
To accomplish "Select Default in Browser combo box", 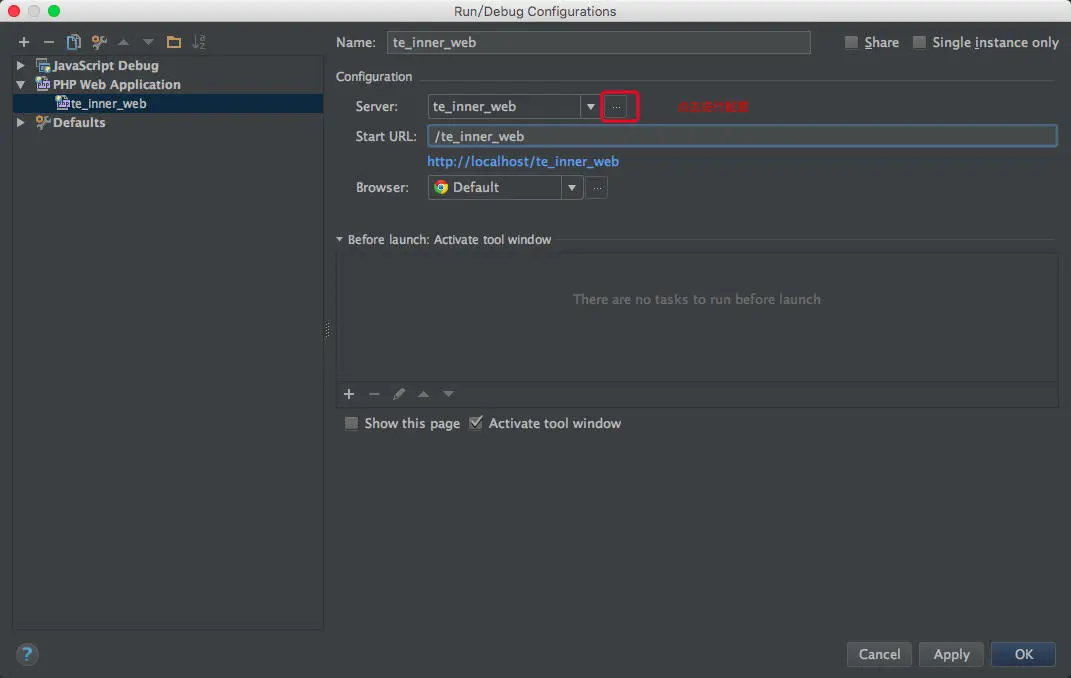I will 495,187.
